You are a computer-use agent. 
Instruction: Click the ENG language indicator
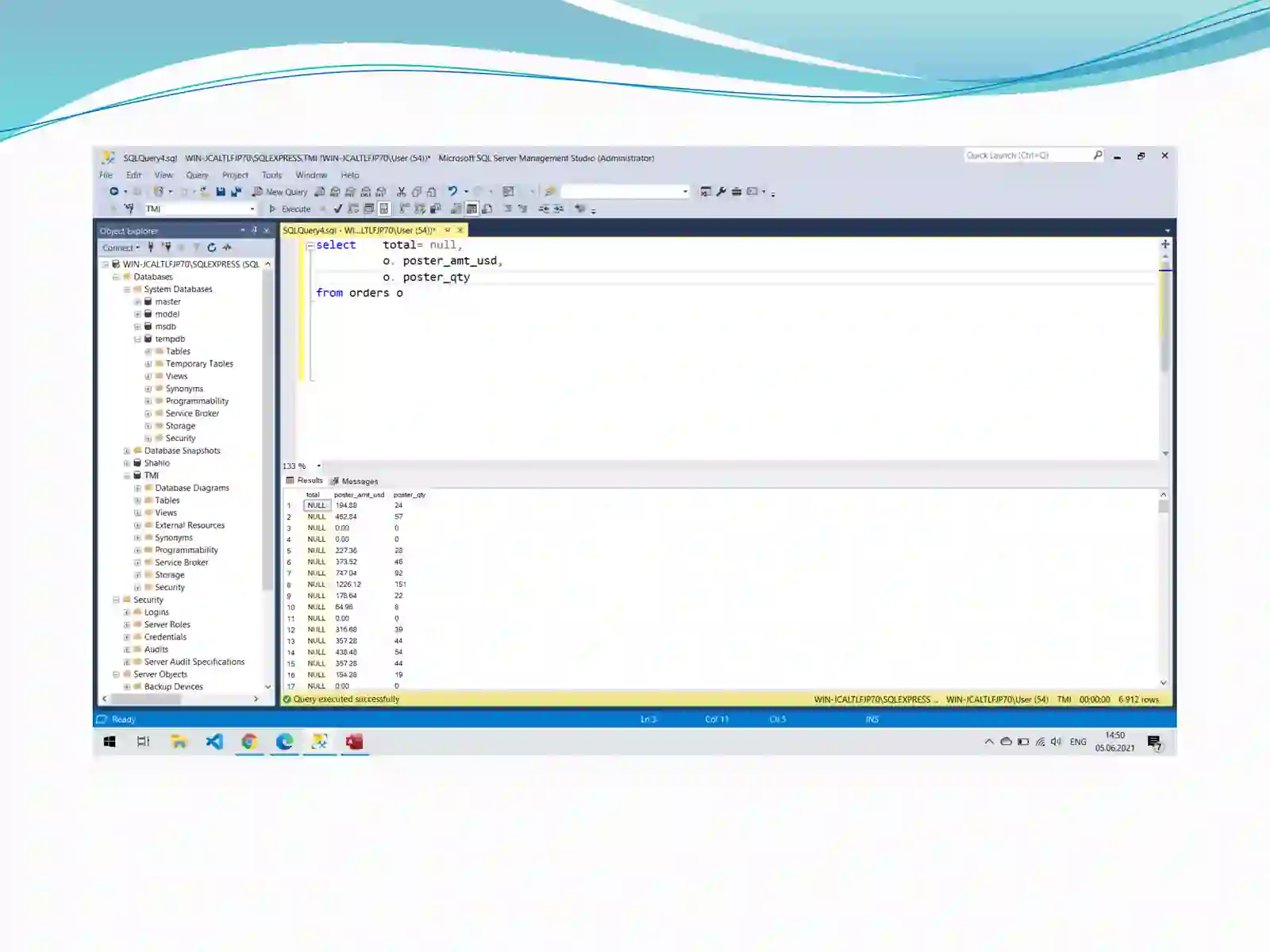pyautogui.click(x=1078, y=743)
